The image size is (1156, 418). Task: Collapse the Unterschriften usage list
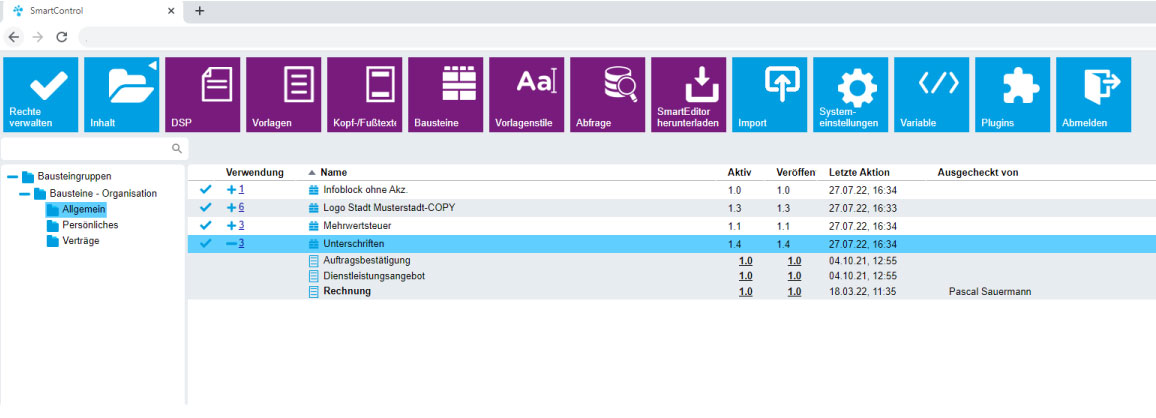(231, 244)
